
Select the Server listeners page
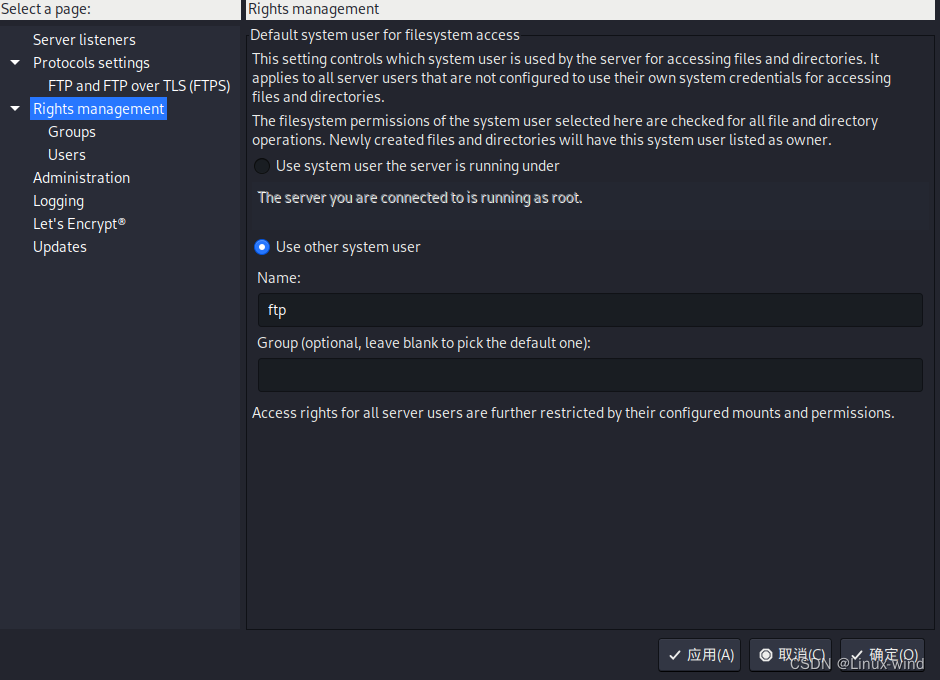click(x=85, y=39)
